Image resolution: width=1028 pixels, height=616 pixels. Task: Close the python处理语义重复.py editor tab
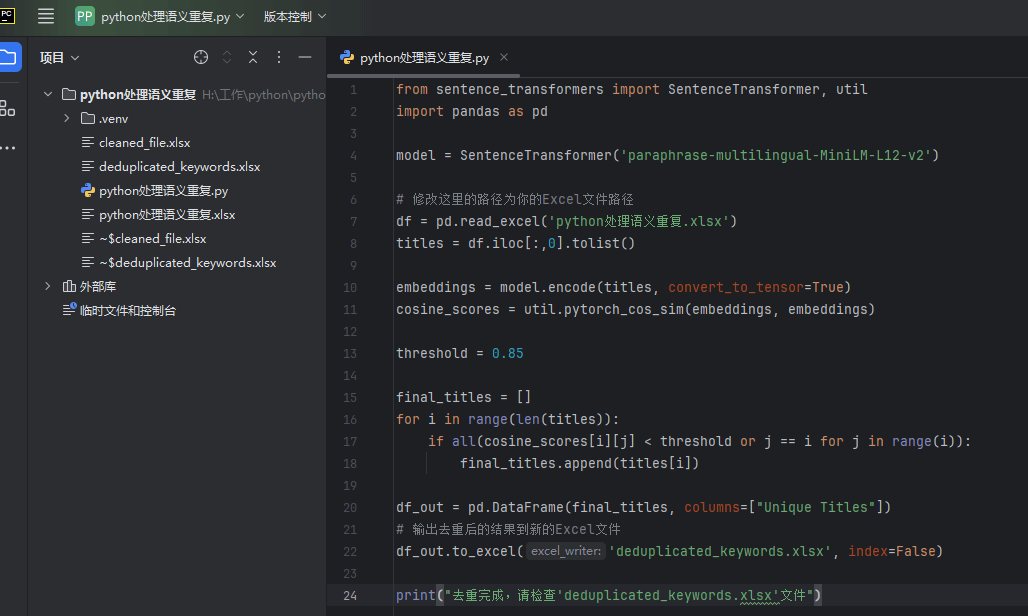pyautogui.click(x=504, y=57)
